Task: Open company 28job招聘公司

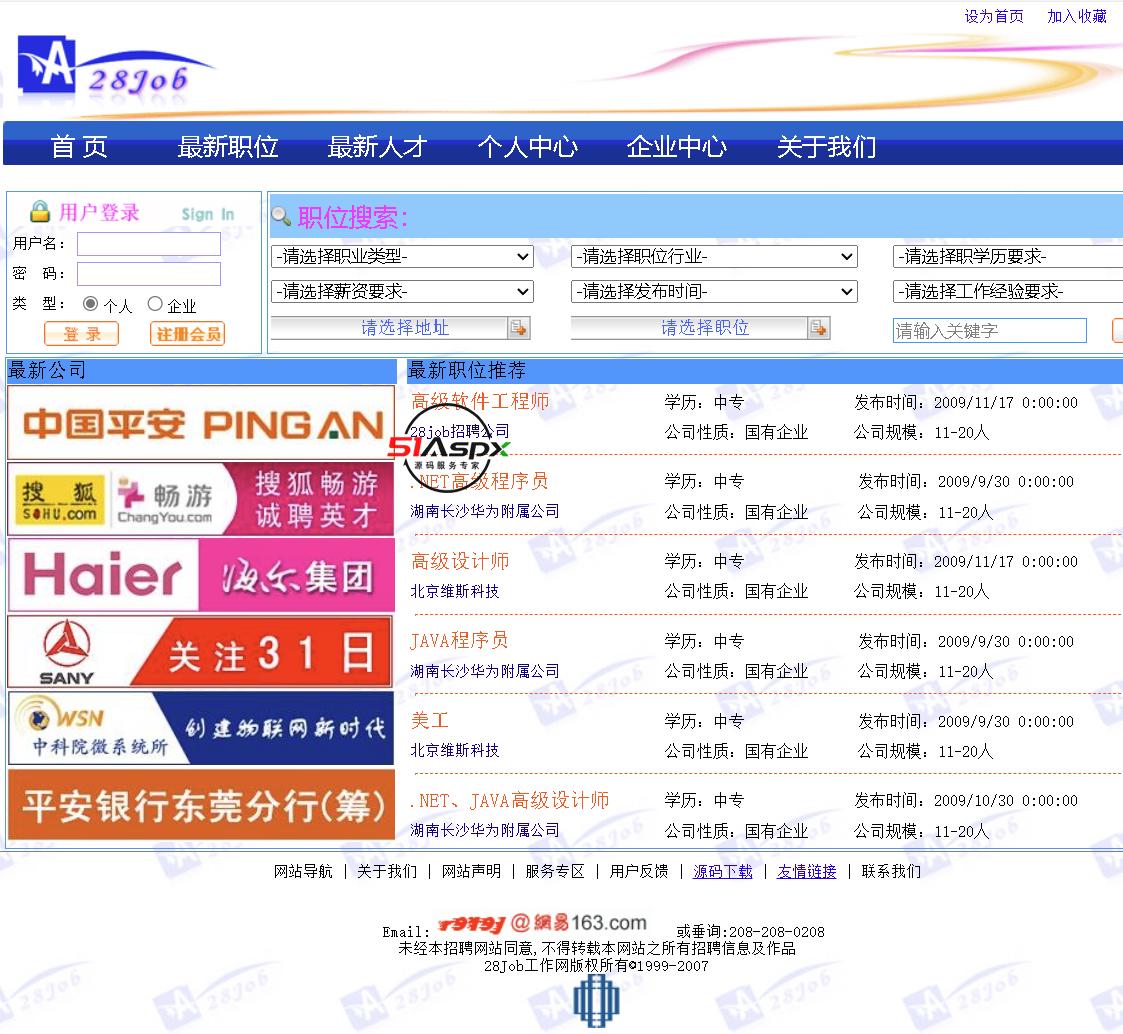Action: 460,432
